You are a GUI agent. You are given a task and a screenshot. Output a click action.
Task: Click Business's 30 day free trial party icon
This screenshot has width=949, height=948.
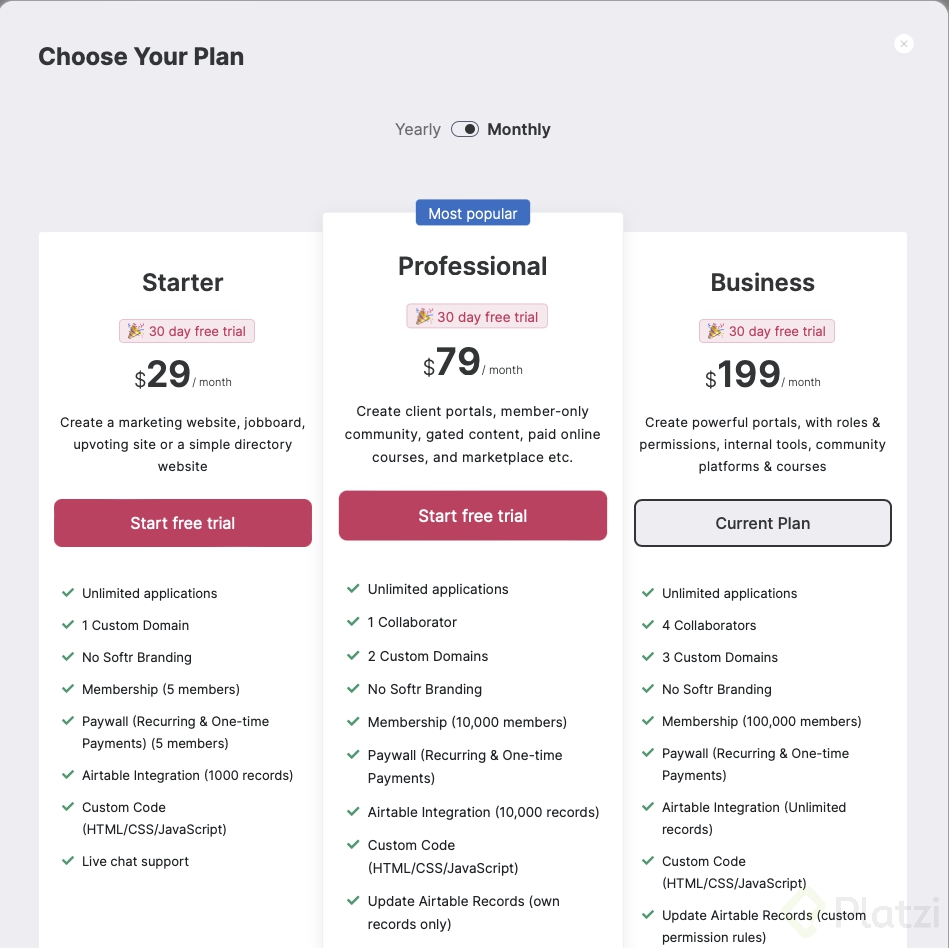click(x=715, y=331)
